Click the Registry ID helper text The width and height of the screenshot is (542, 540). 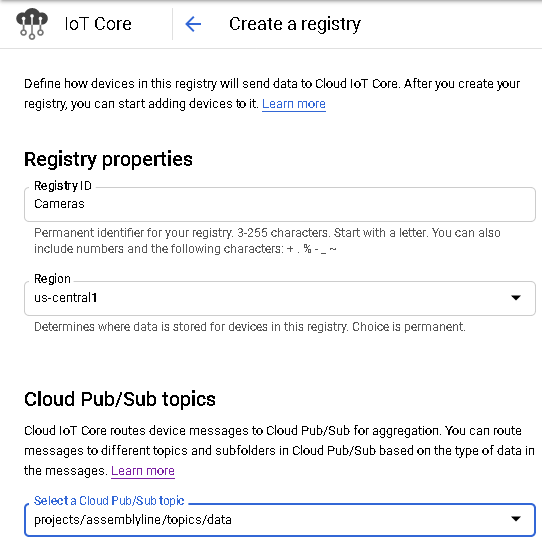click(x=267, y=241)
